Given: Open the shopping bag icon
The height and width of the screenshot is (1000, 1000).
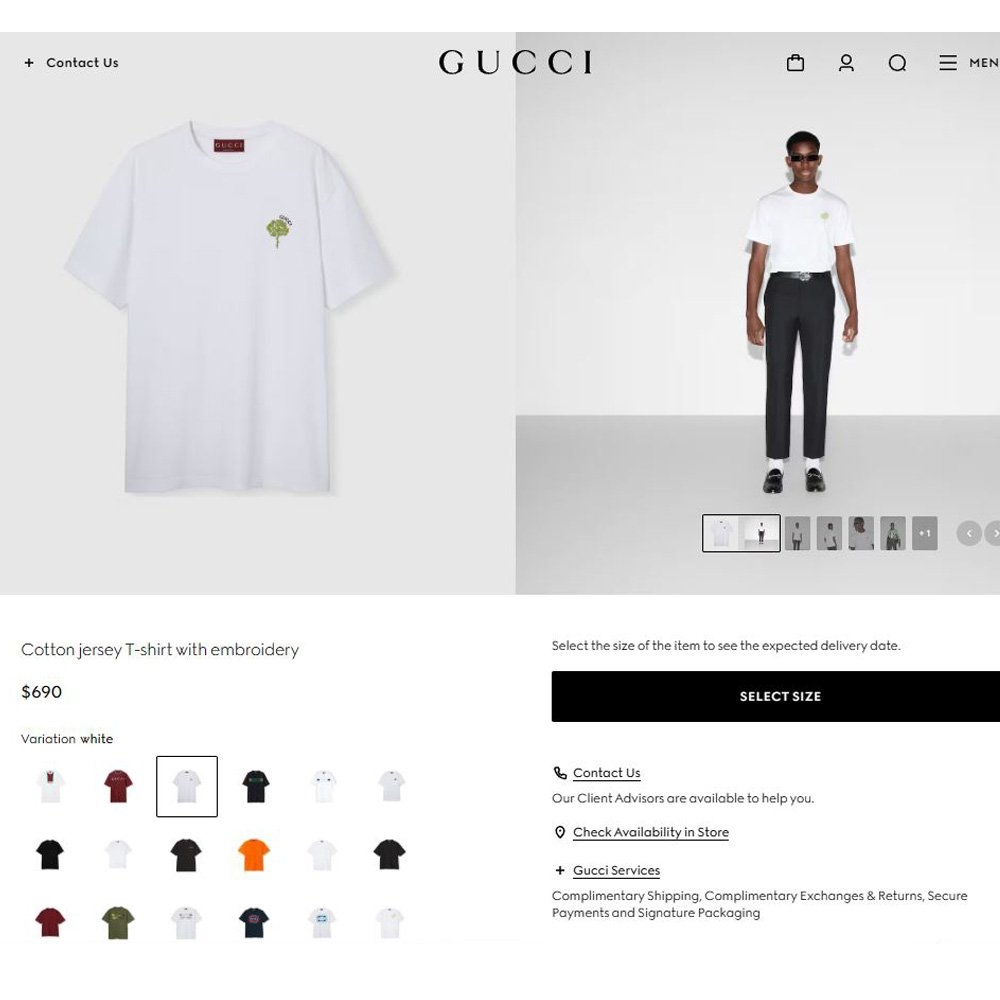Looking at the screenshot, I should pyautogui.click(x=795, y=62).
